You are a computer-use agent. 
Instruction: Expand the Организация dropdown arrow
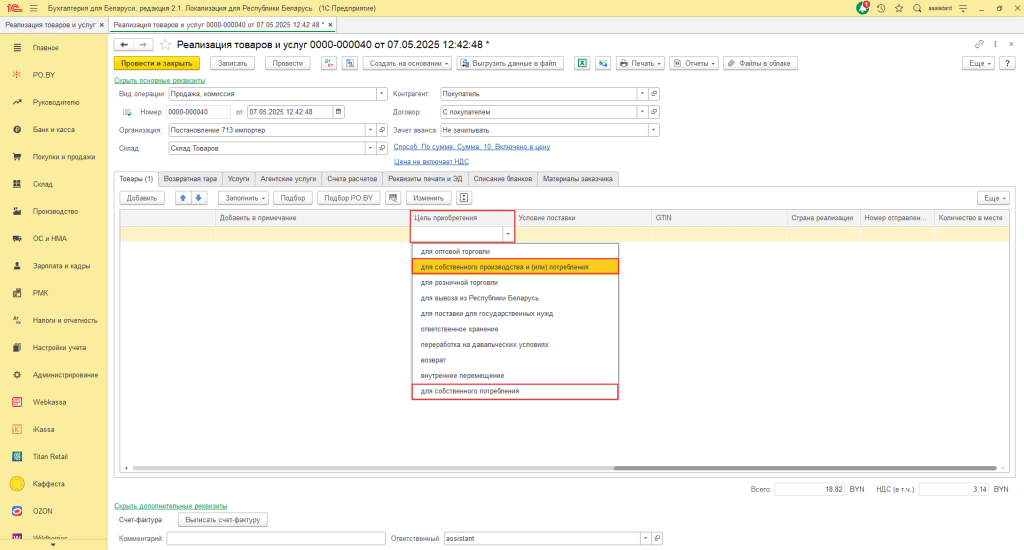370,130
